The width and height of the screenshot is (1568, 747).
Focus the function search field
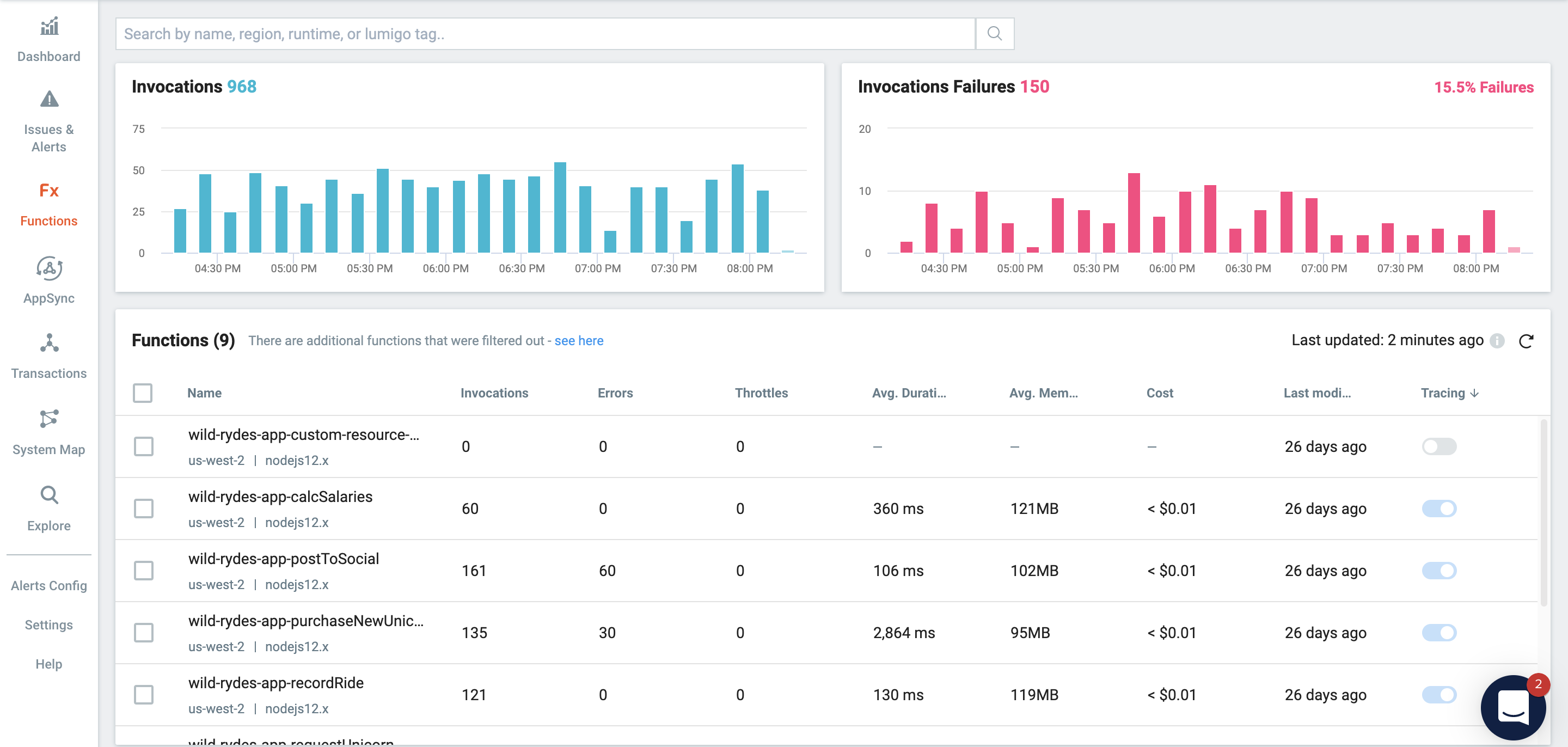546,33
